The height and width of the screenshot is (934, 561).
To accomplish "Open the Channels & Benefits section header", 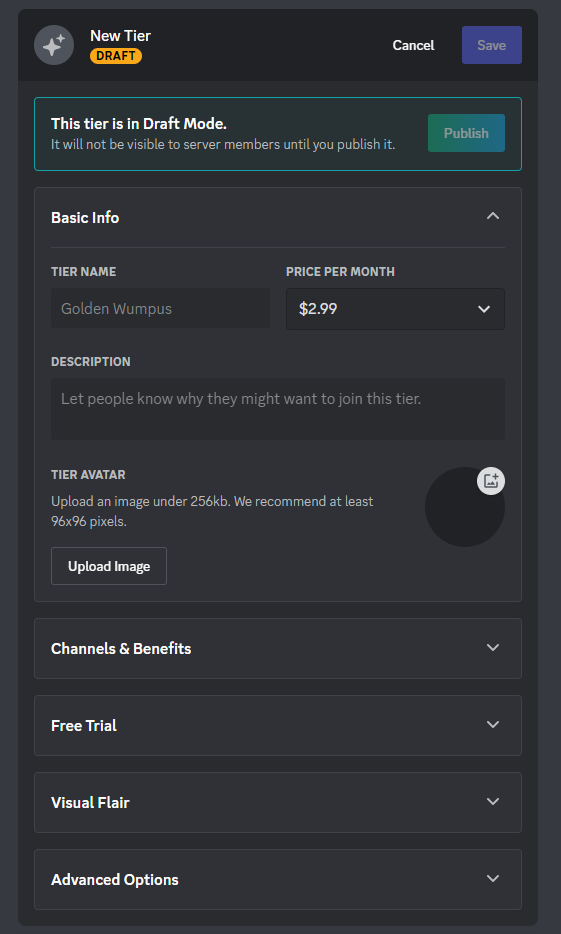I will tap(278, 649).
